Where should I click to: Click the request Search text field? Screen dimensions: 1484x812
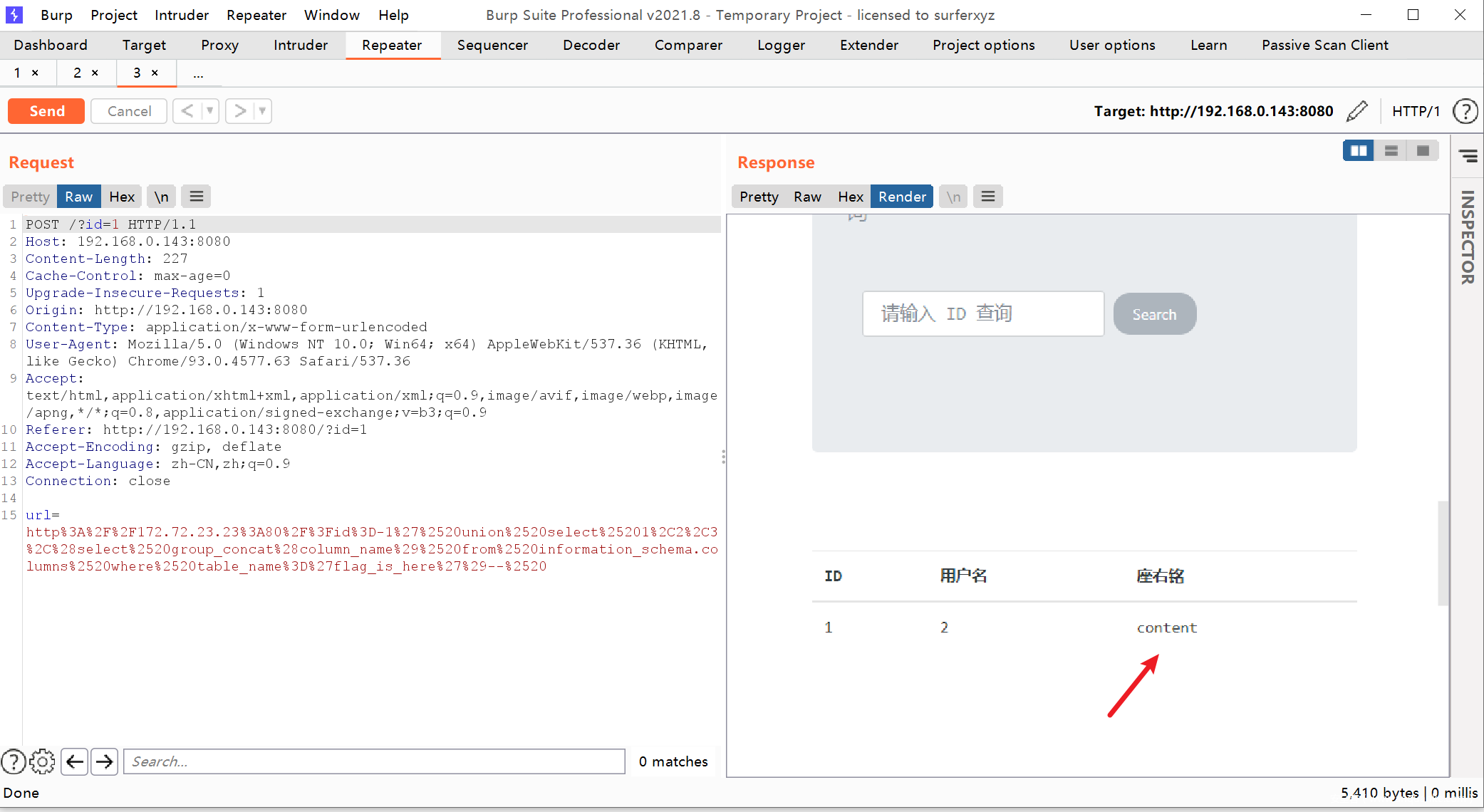[x=374, y=761]
